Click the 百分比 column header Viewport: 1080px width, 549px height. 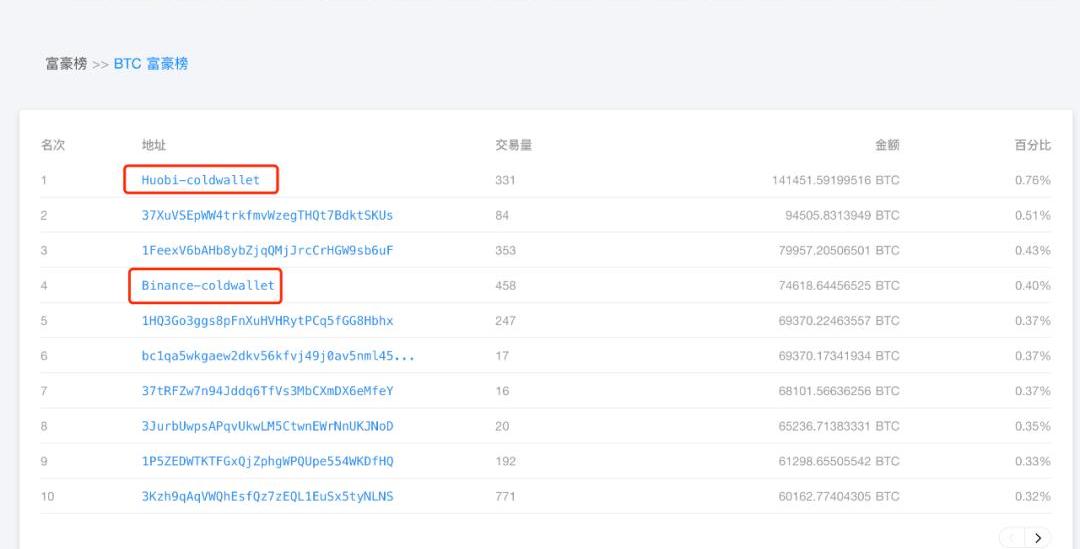click(1032, 145)
